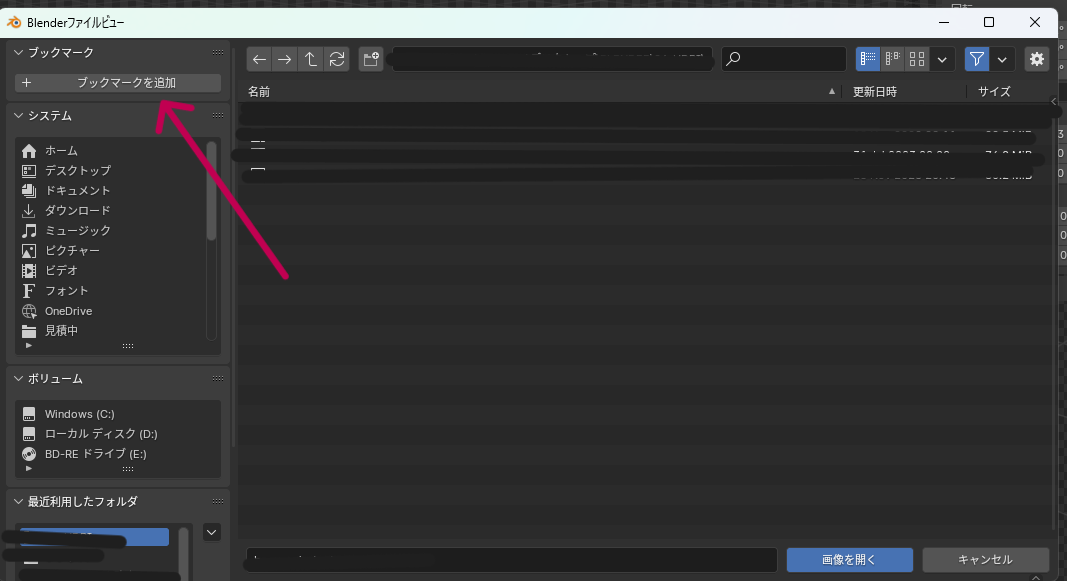Refresh the file list

coord(337,59)
